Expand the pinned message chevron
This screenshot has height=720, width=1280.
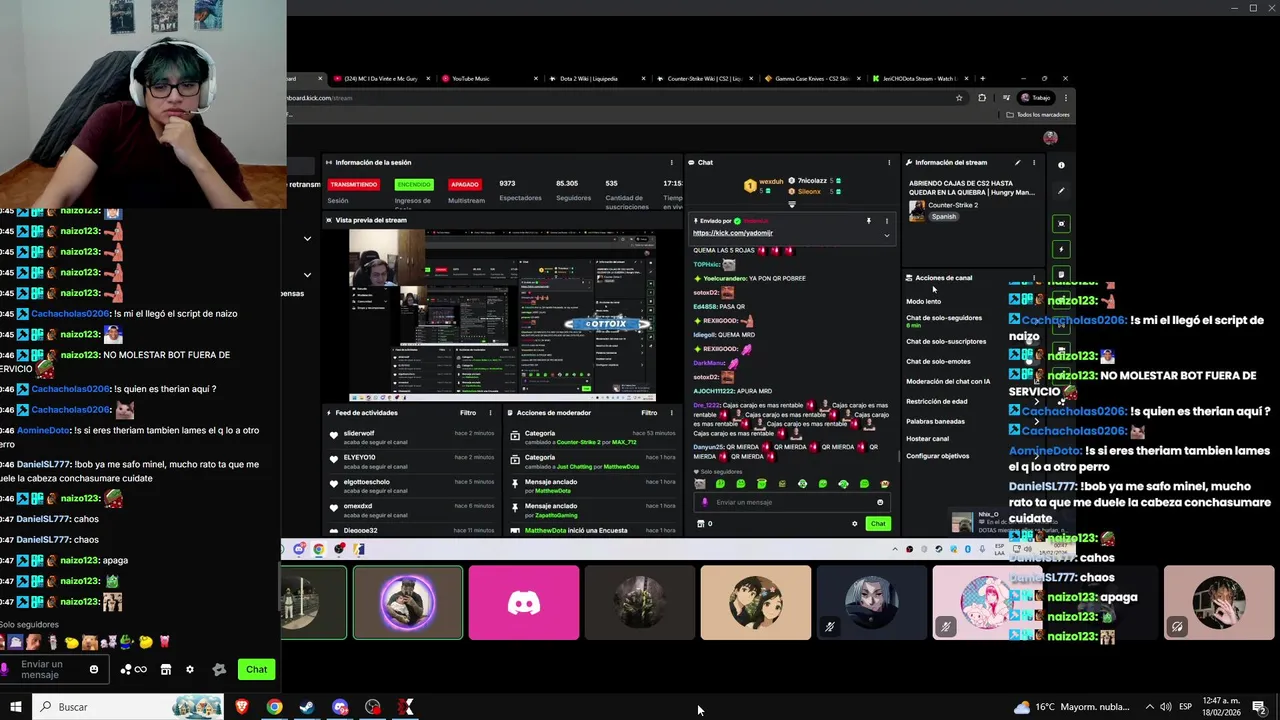click(x=886, y=235)
